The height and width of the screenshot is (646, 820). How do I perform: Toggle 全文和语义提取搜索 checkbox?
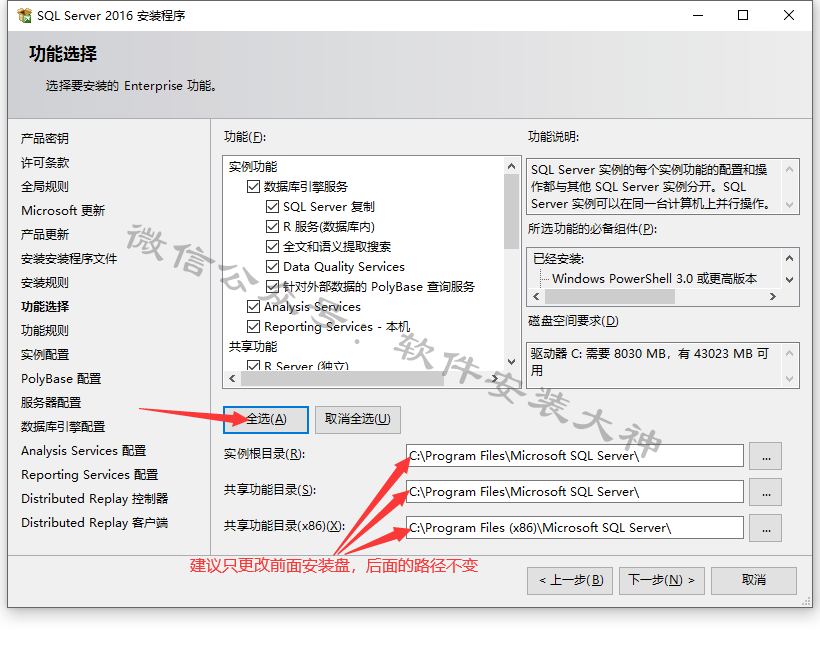click(272, 246)
